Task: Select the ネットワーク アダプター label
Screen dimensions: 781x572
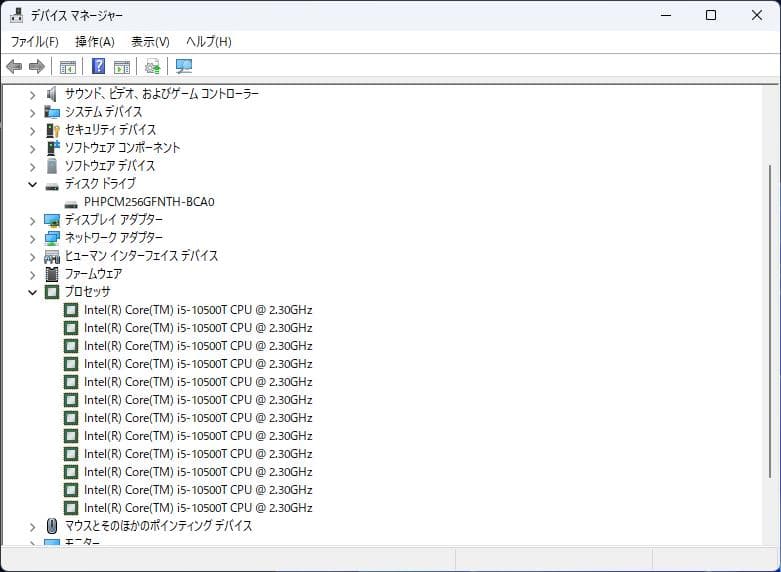Action: point(114,238)
